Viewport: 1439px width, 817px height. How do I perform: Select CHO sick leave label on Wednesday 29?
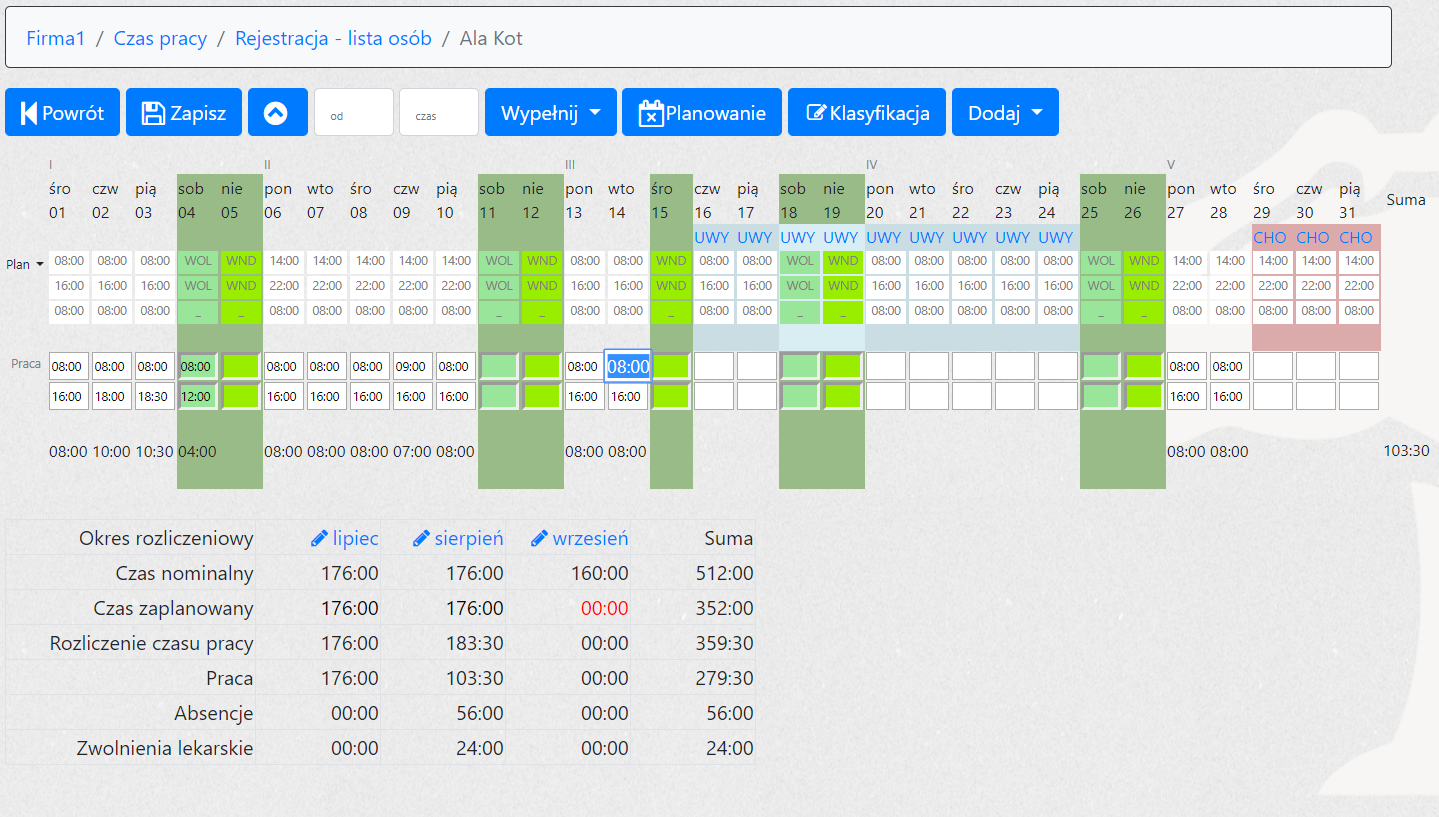(x=1270, y=238)
